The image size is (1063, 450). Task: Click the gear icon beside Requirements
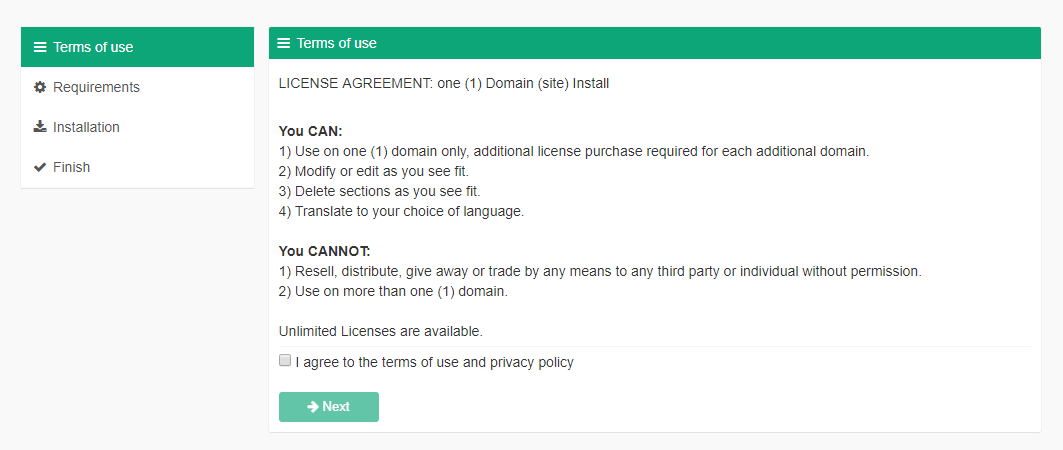tap(40, 87)
